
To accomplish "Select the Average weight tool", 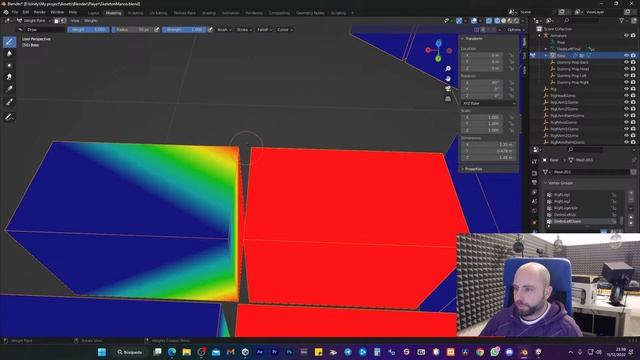I will pos(9,65).
